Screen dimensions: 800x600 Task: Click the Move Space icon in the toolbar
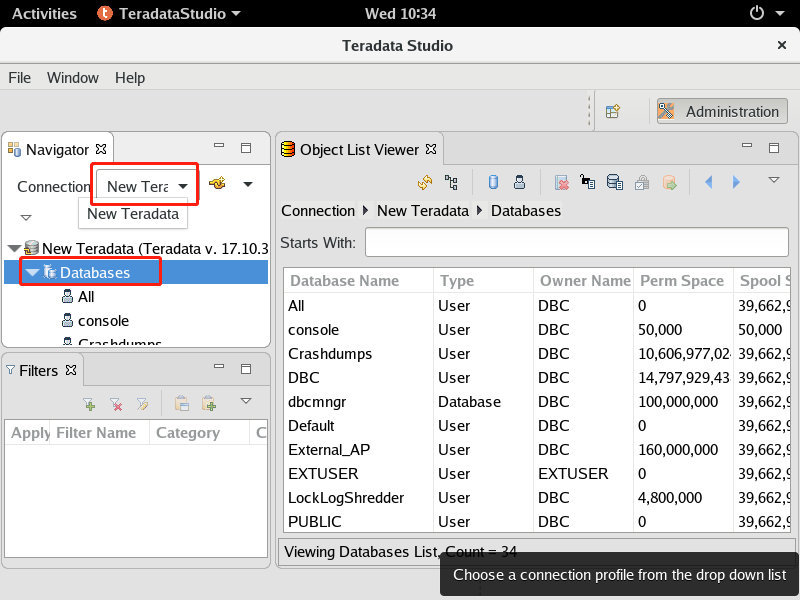668,182
